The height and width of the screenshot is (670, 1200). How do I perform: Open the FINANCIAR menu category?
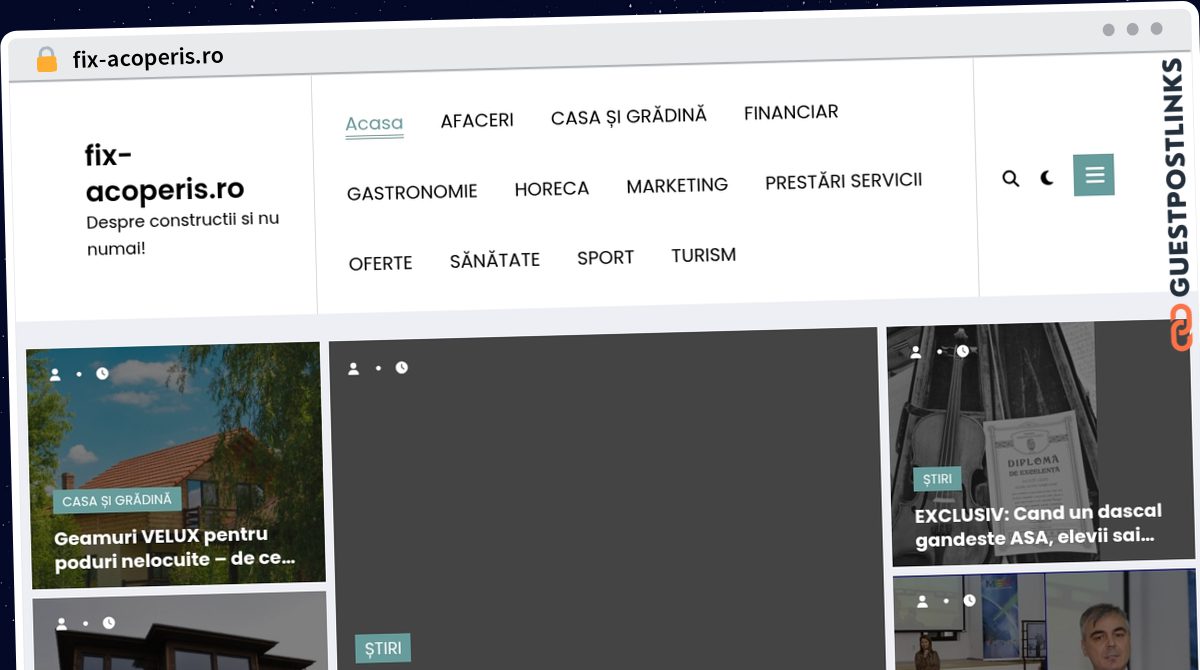click(791, 113)
